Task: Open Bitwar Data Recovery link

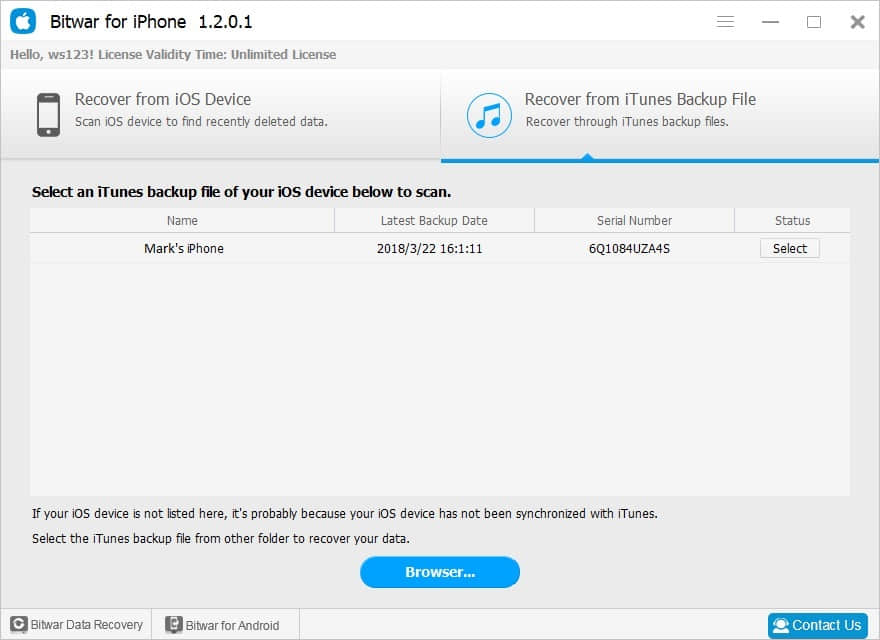Action: [x=77, y=624]
